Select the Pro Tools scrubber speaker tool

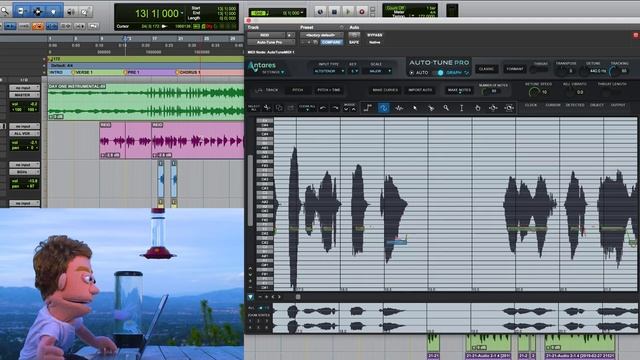tap(71, 12)
